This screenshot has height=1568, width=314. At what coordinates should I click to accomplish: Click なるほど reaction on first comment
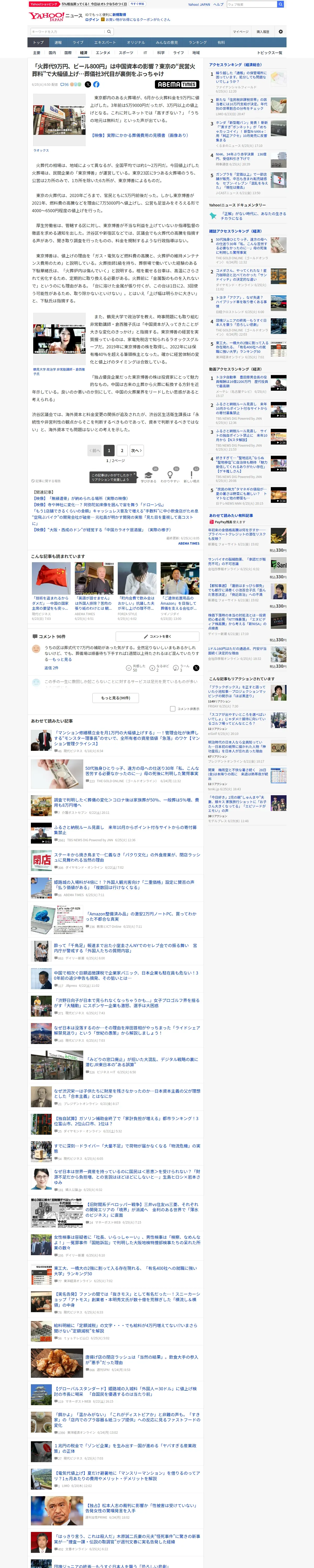tap(153, 668)
